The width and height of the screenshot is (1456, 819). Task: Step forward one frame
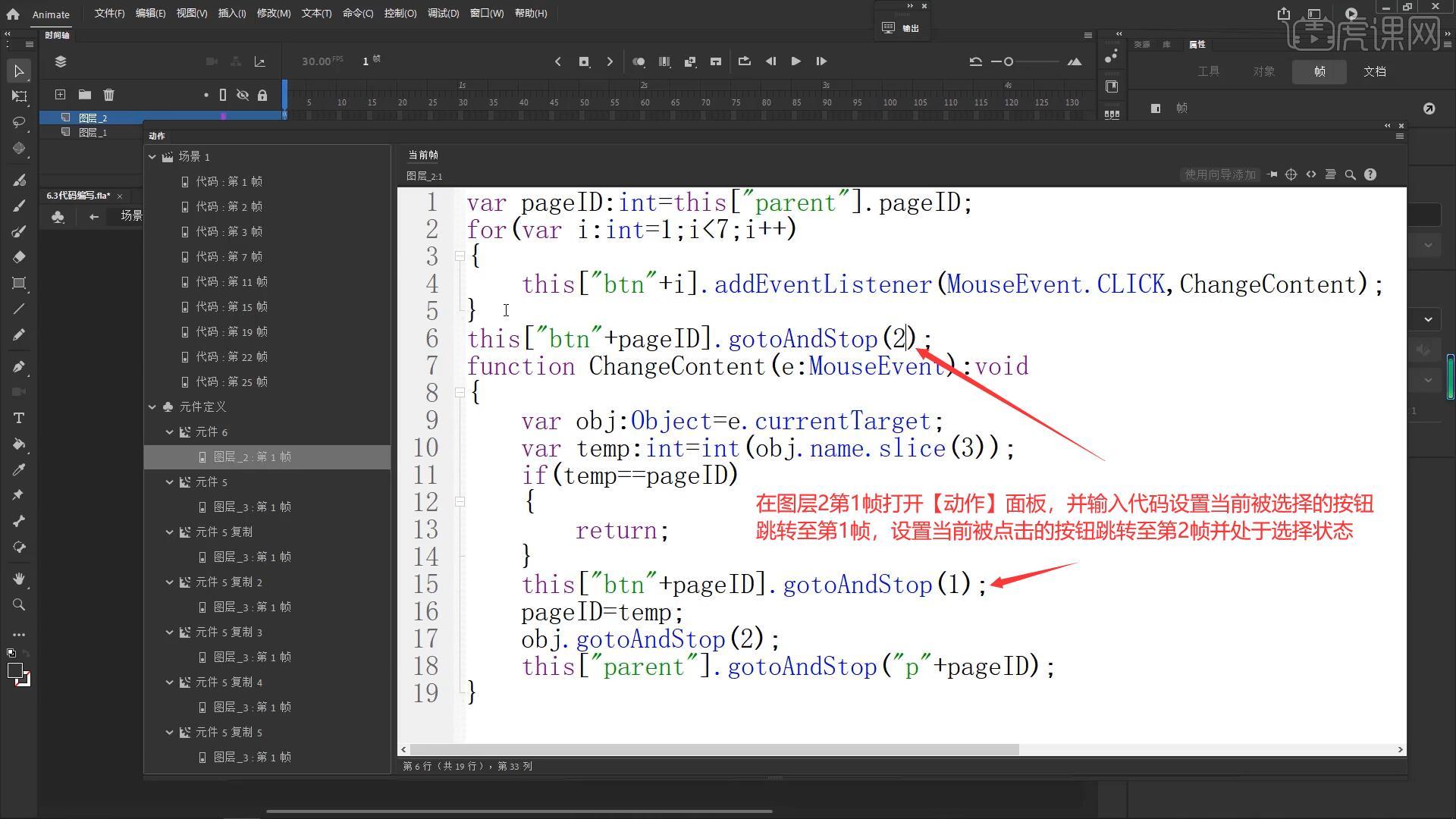point(821,61)
